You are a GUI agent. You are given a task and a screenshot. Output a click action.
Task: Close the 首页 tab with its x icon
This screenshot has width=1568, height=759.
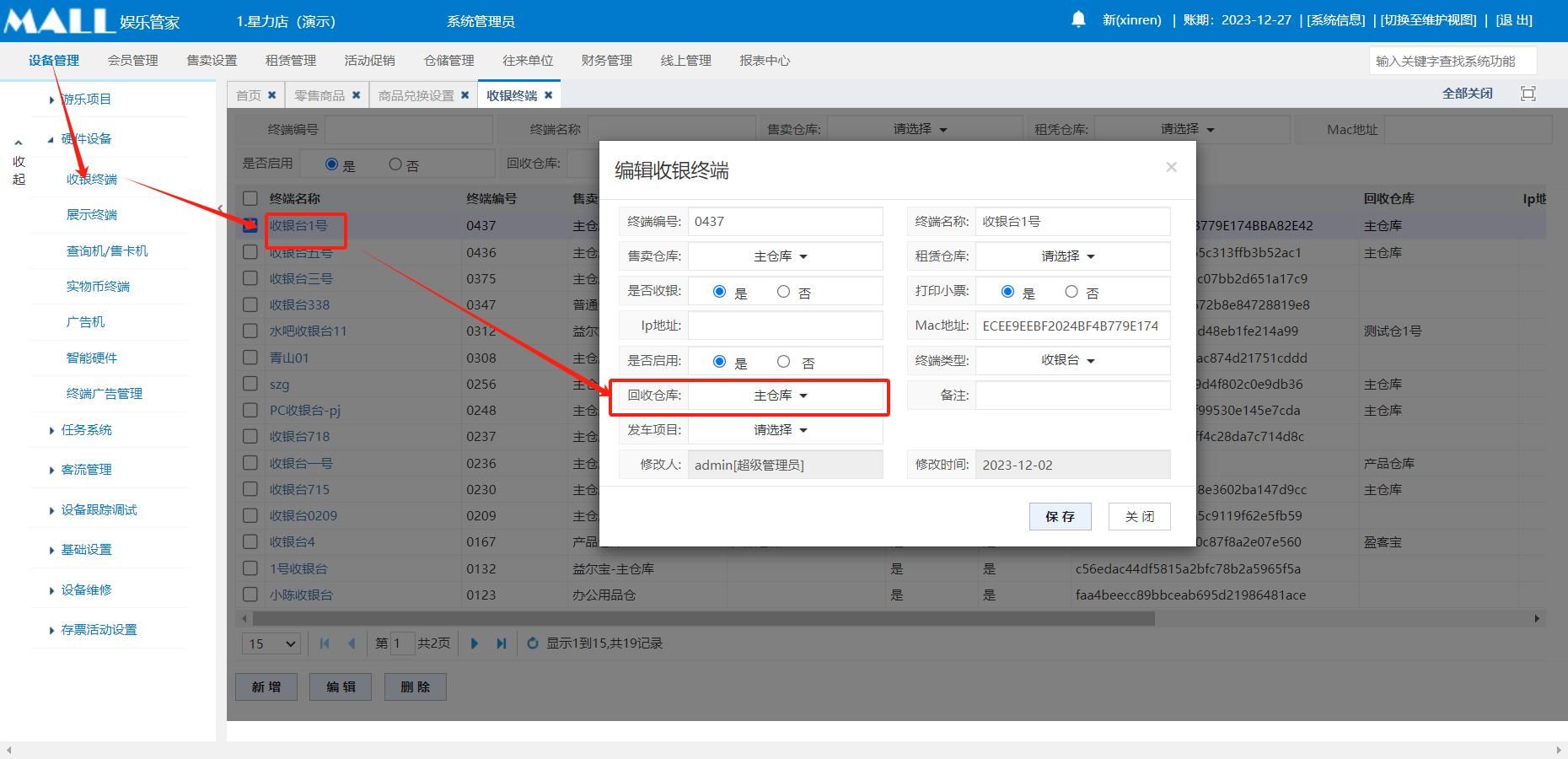271,95
